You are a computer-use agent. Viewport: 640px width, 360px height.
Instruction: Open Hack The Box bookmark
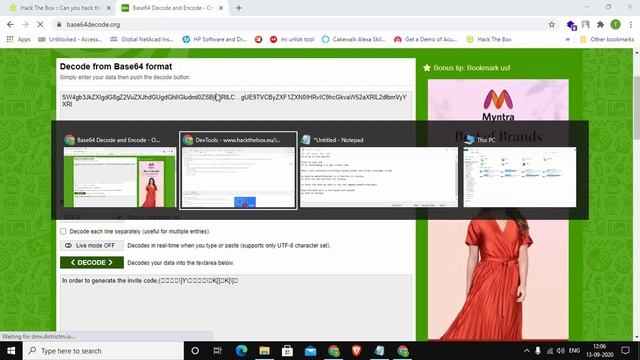point(489,39)
